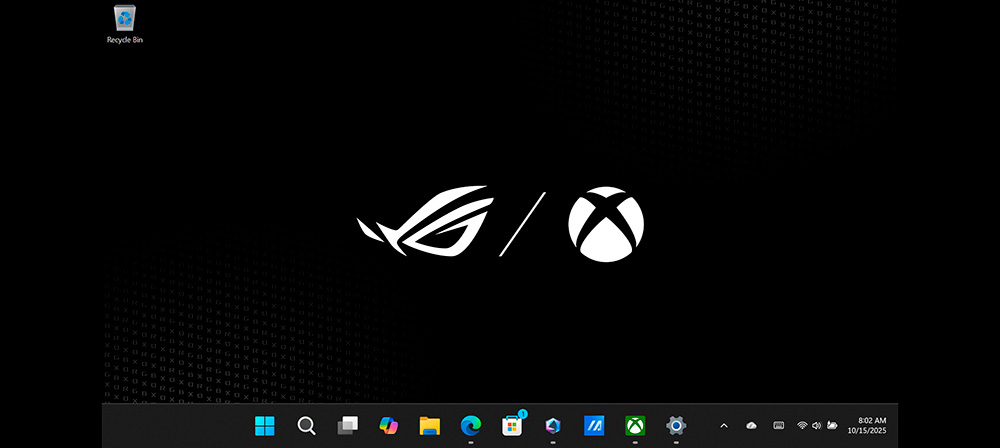Open taskbar Search magnifier
Screen dimensions: 1000x448
[x=306, y=426]
